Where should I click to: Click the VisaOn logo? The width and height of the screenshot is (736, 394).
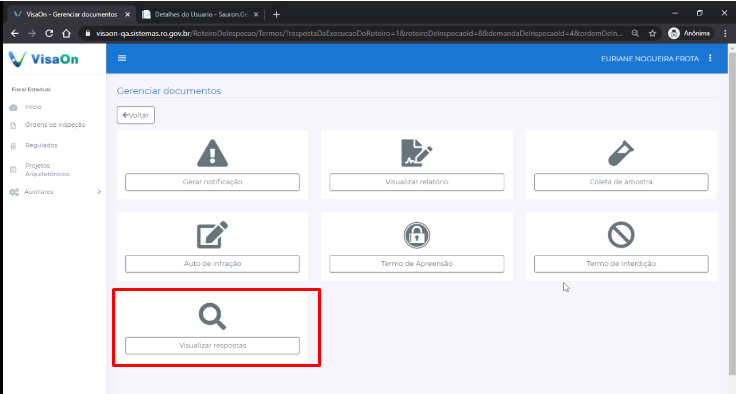(x=44, y=59)
